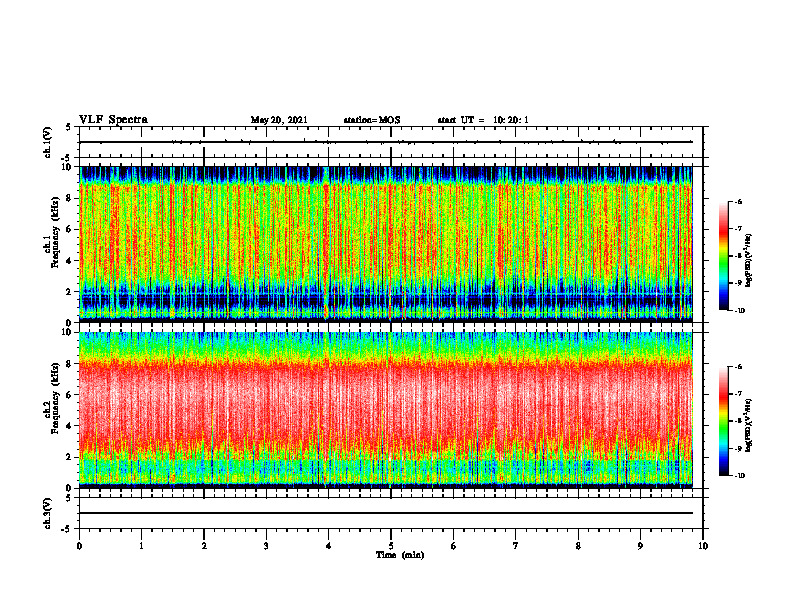
Task: Click the "3" tick label on the Time axis
Action: click(266, 546)
